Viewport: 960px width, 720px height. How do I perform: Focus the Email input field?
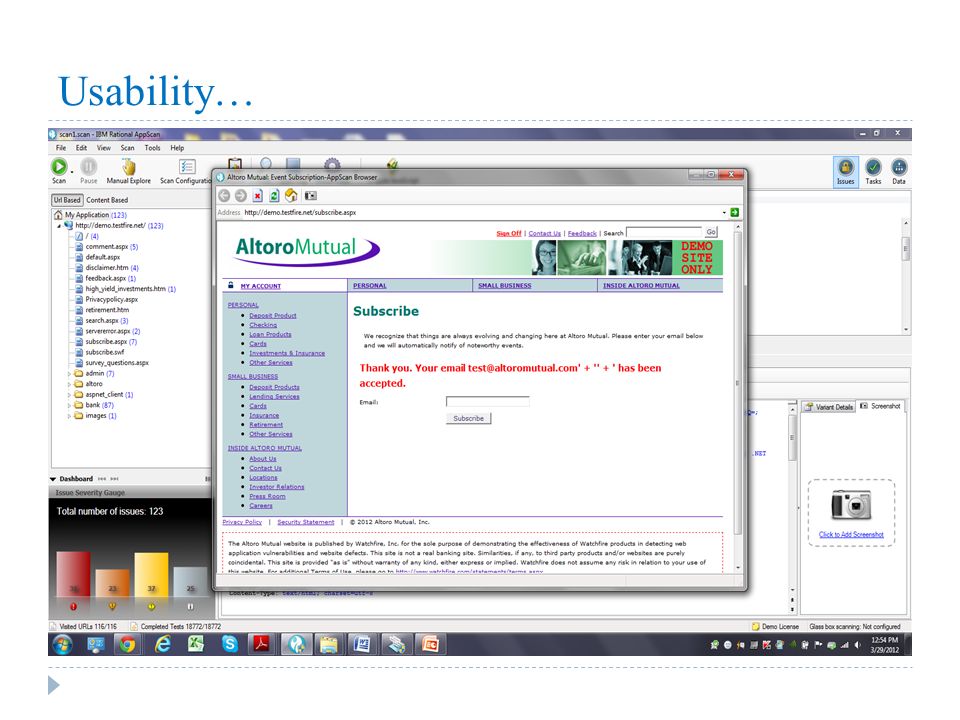[487, 402]
